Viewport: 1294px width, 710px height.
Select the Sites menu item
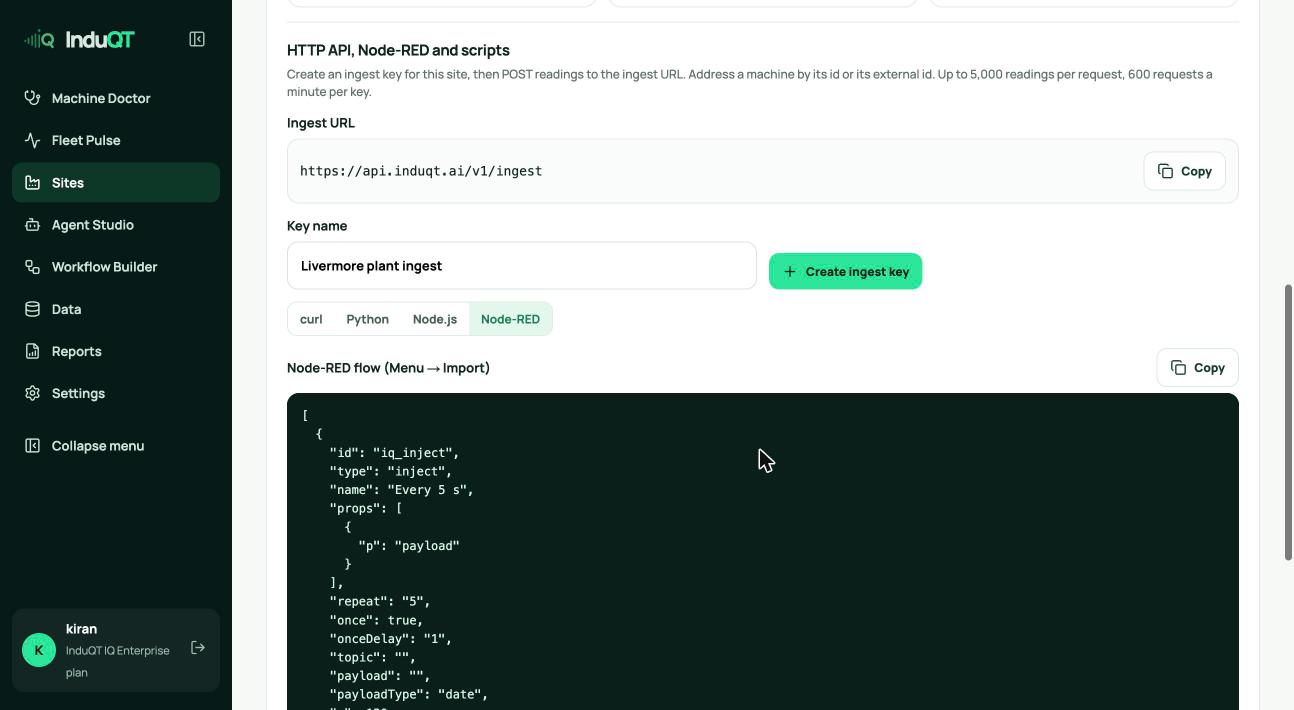point(116,183)
